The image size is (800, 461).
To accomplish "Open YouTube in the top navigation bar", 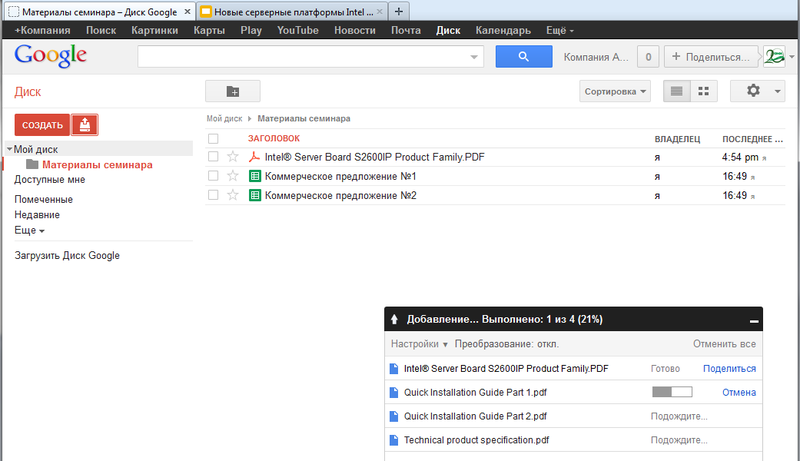I will point(298,30).
